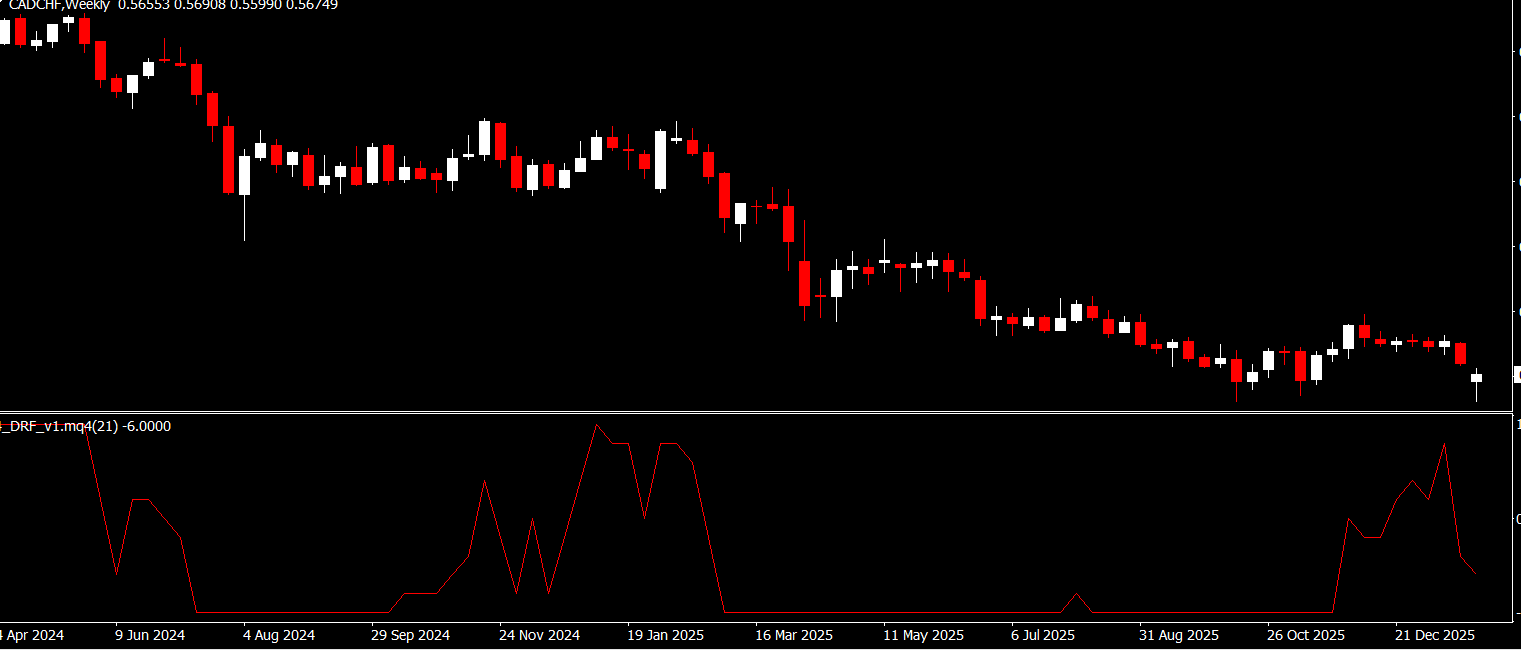Select the 4 Aug 2024 date label
The image size is (1521, 650).
[x=279, y=635]
